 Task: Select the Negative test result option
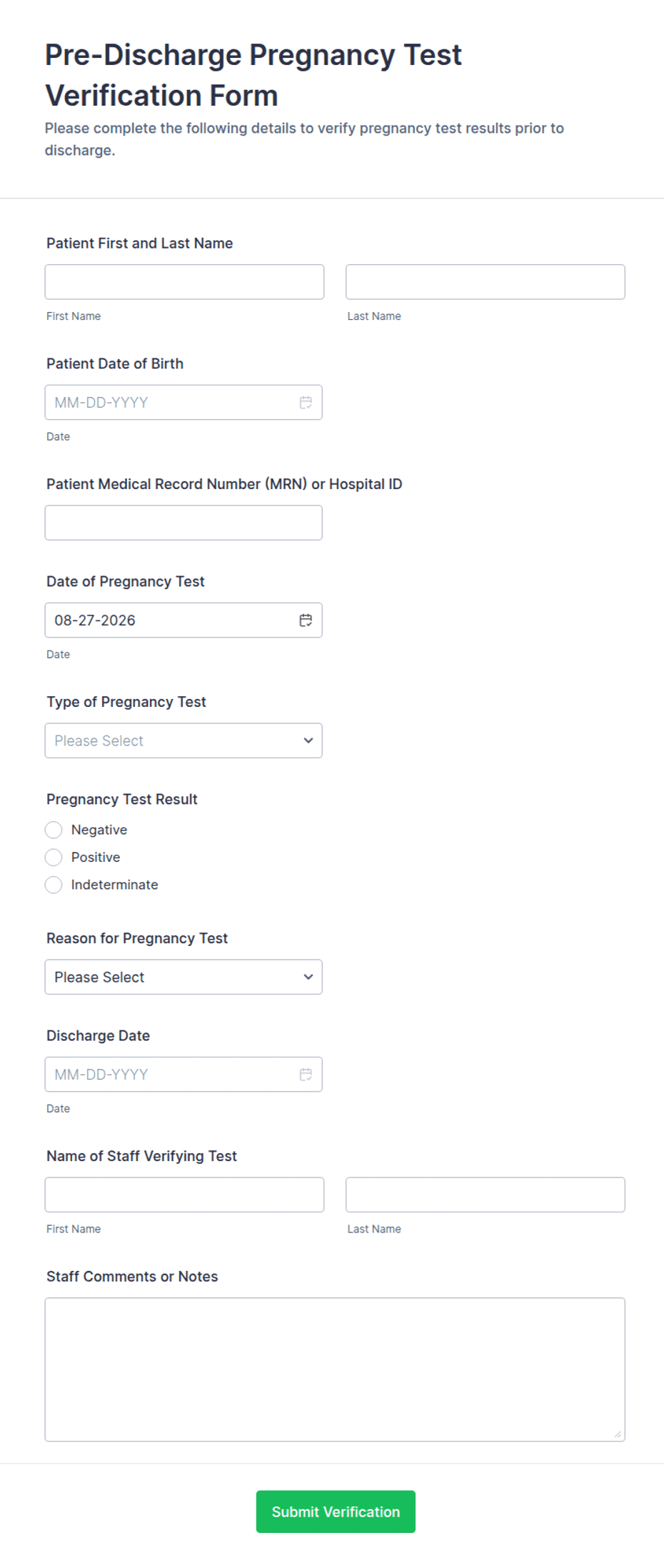pos(54,830)
